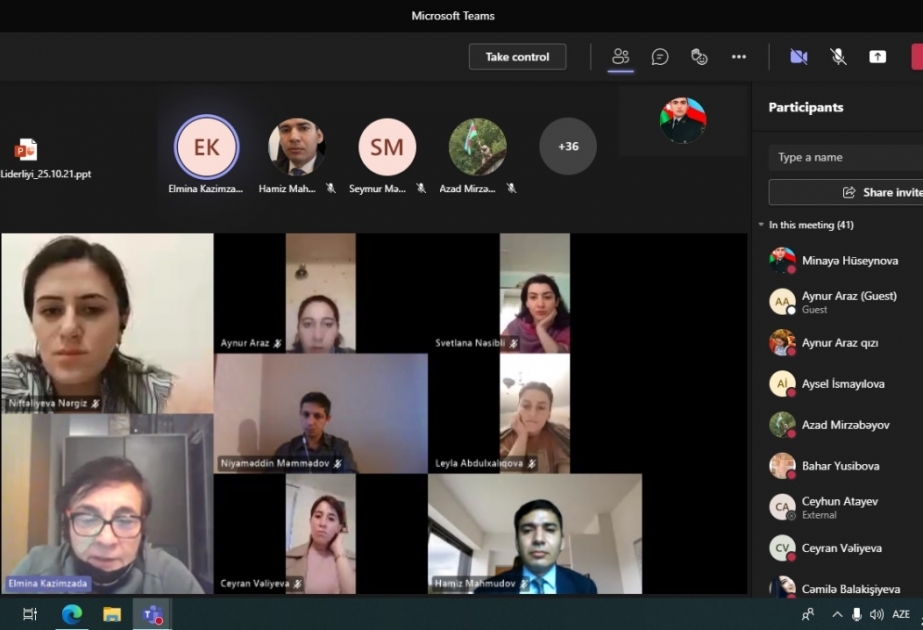Switch to Microsoft Teams taskbar icon

pyautogui.click(x=152, y=615)
